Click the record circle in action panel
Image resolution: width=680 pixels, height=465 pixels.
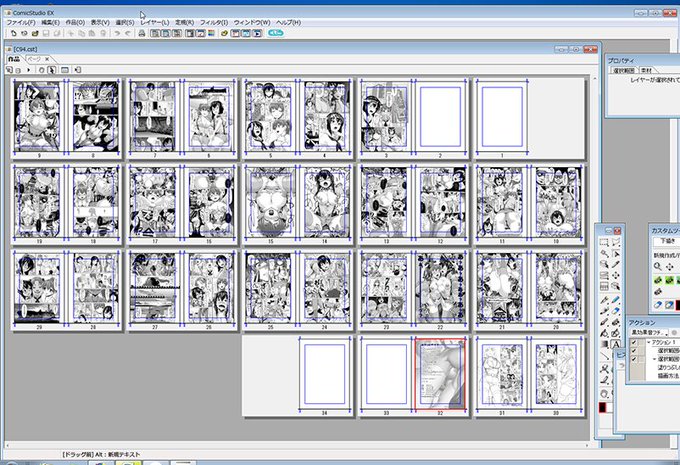pyautogui.click(x=674, y=333)
